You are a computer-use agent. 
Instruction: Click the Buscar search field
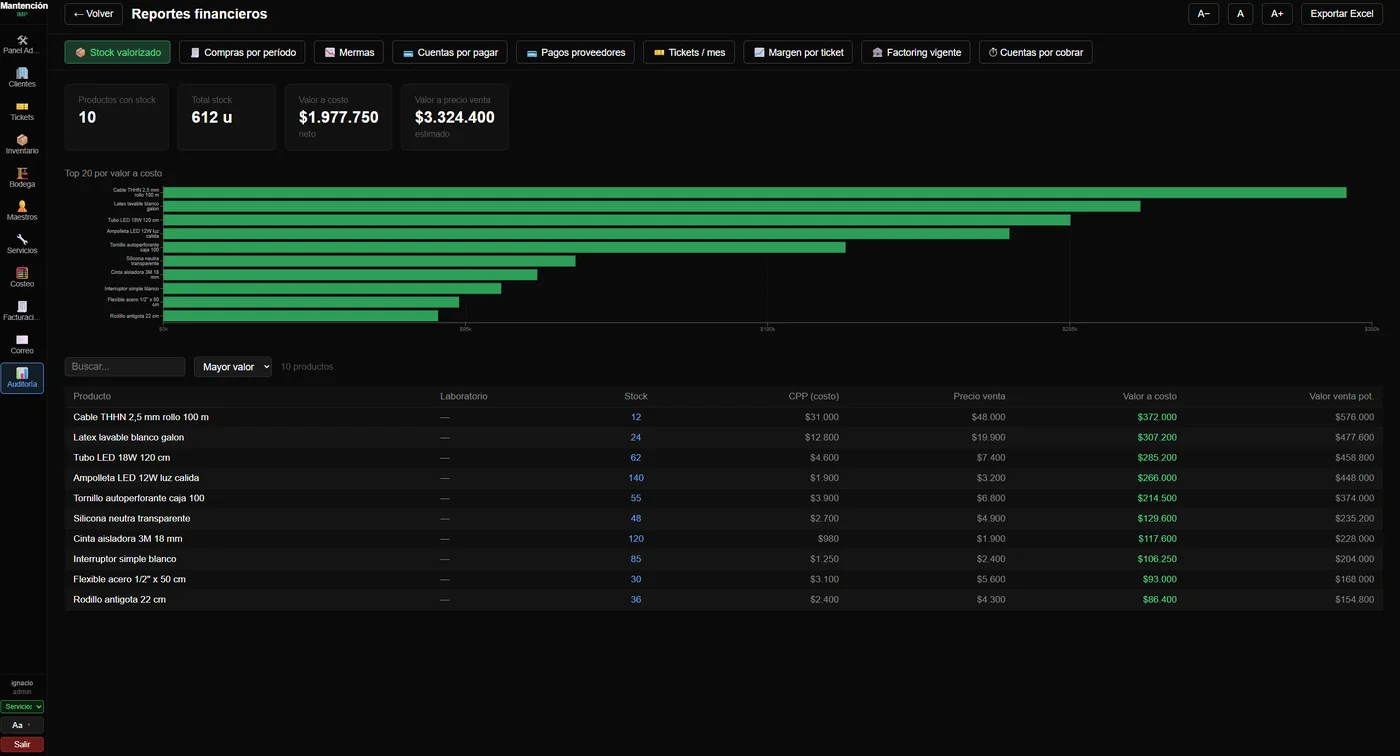click(x=125, y=367)
